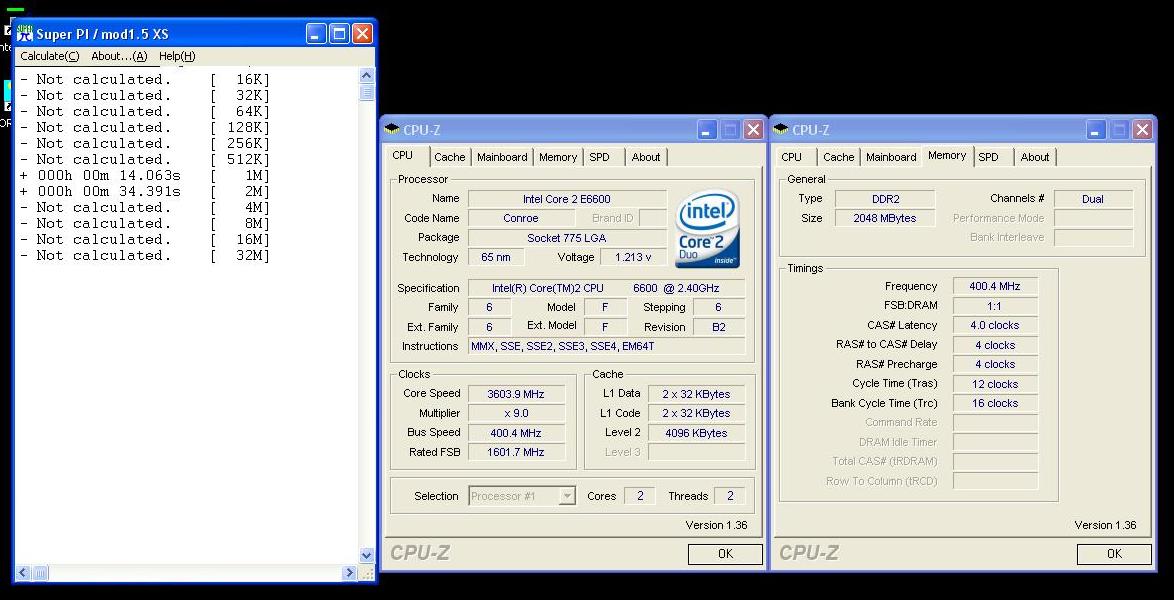Close the left CPU-Z window
1174x600 pixels.
753,130
